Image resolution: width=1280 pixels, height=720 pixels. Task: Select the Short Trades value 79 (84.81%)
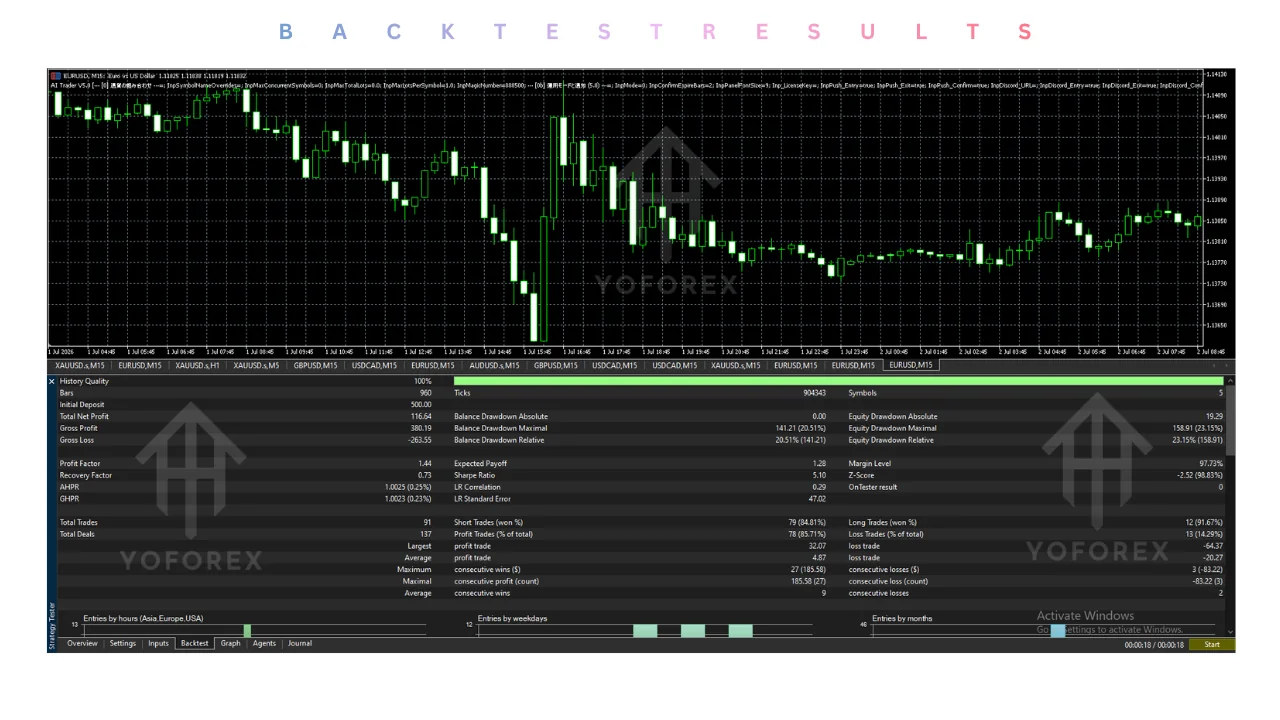tap(806, 522)
